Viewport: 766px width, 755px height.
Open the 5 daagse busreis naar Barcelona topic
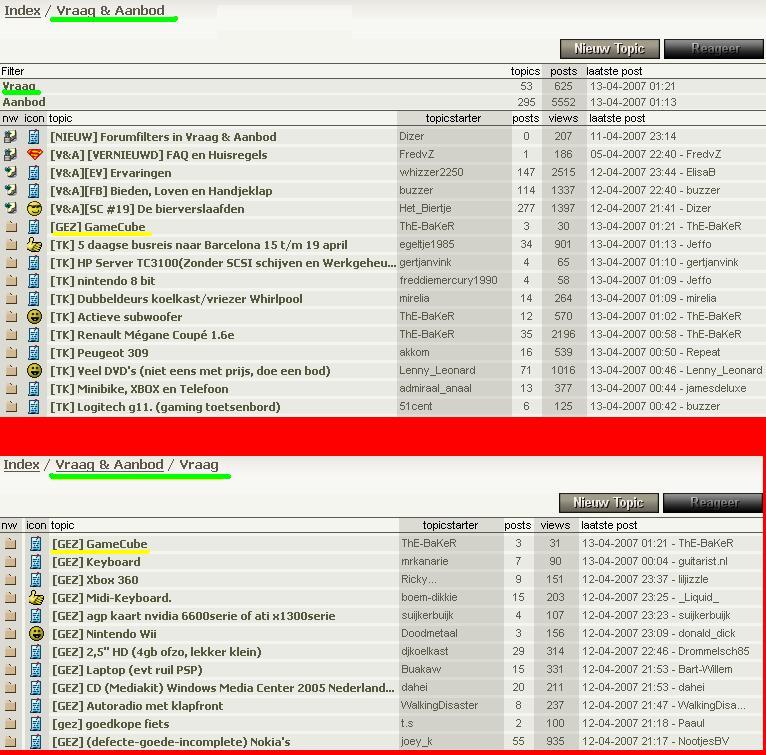coord(199,245)
